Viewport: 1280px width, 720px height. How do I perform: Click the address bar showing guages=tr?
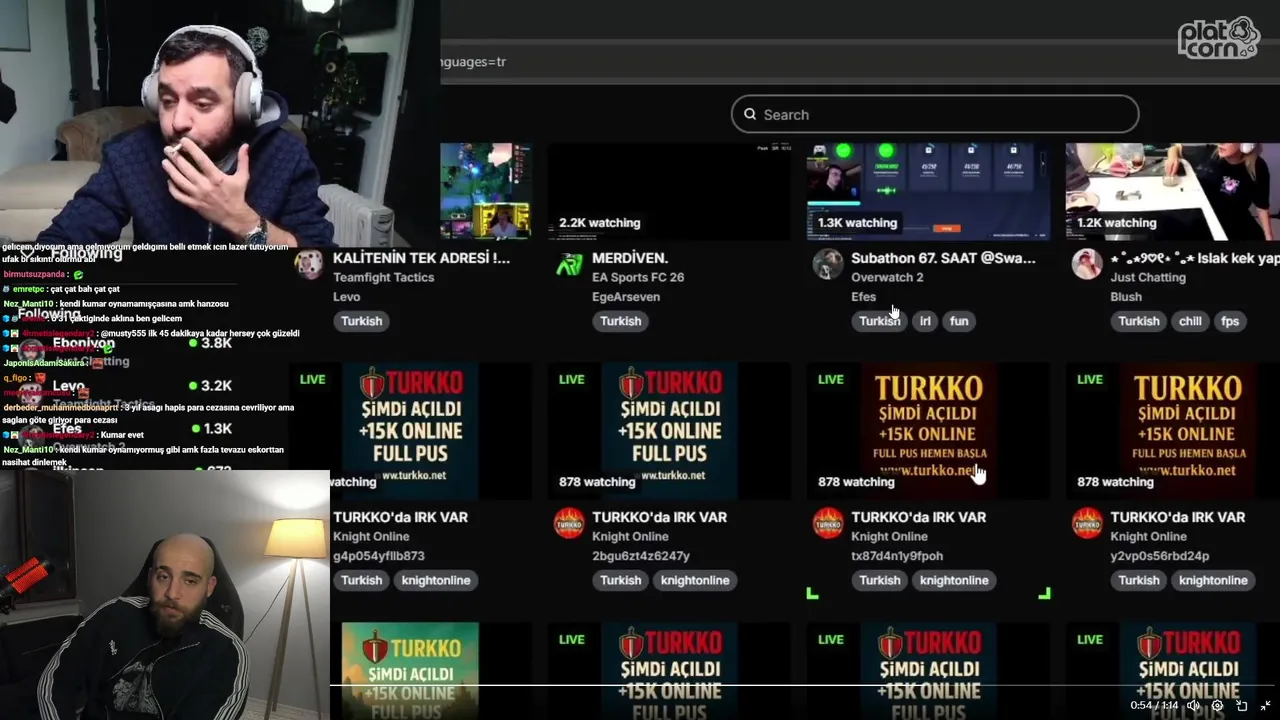860,61
